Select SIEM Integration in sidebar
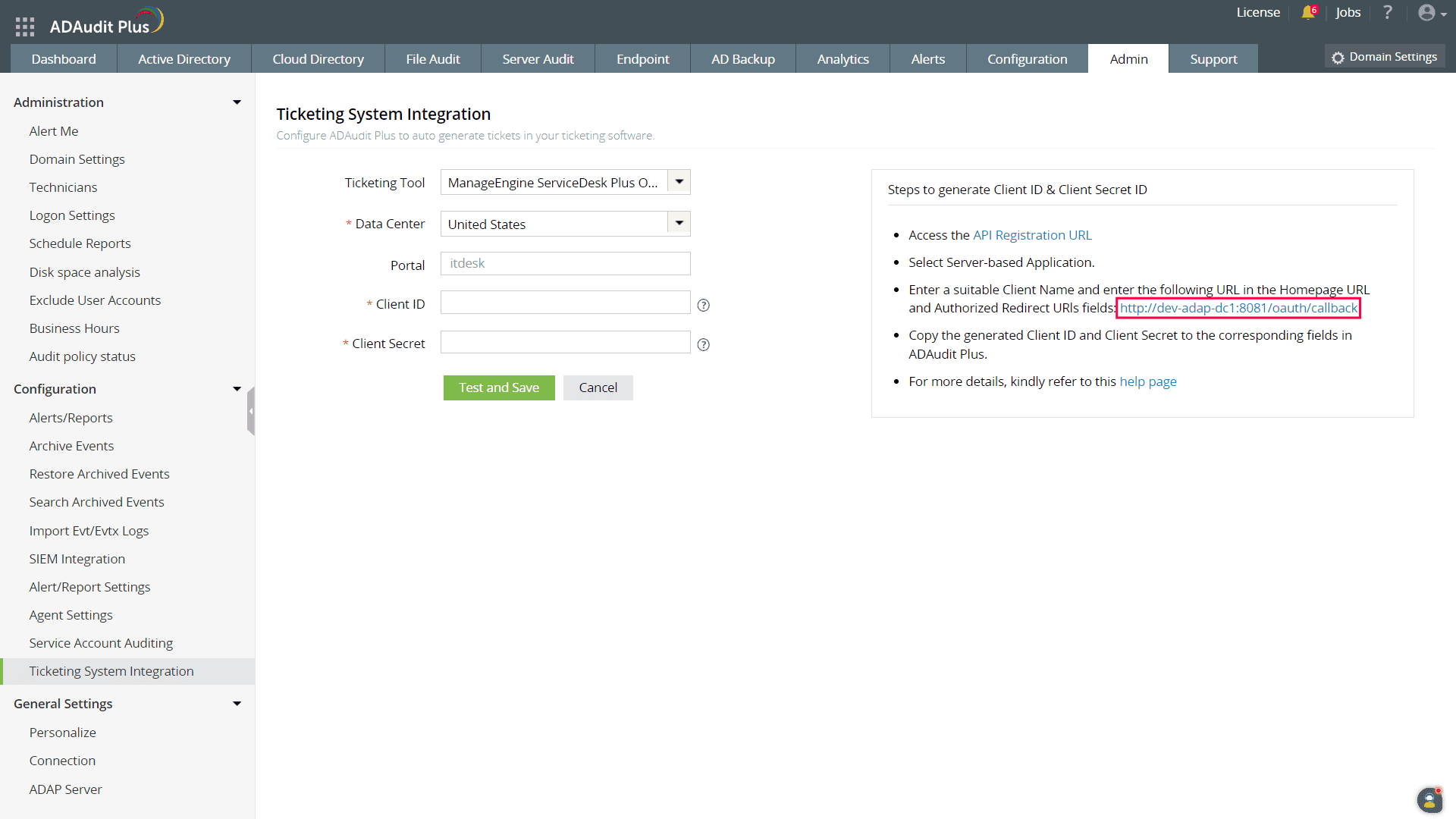 (77, 559)
